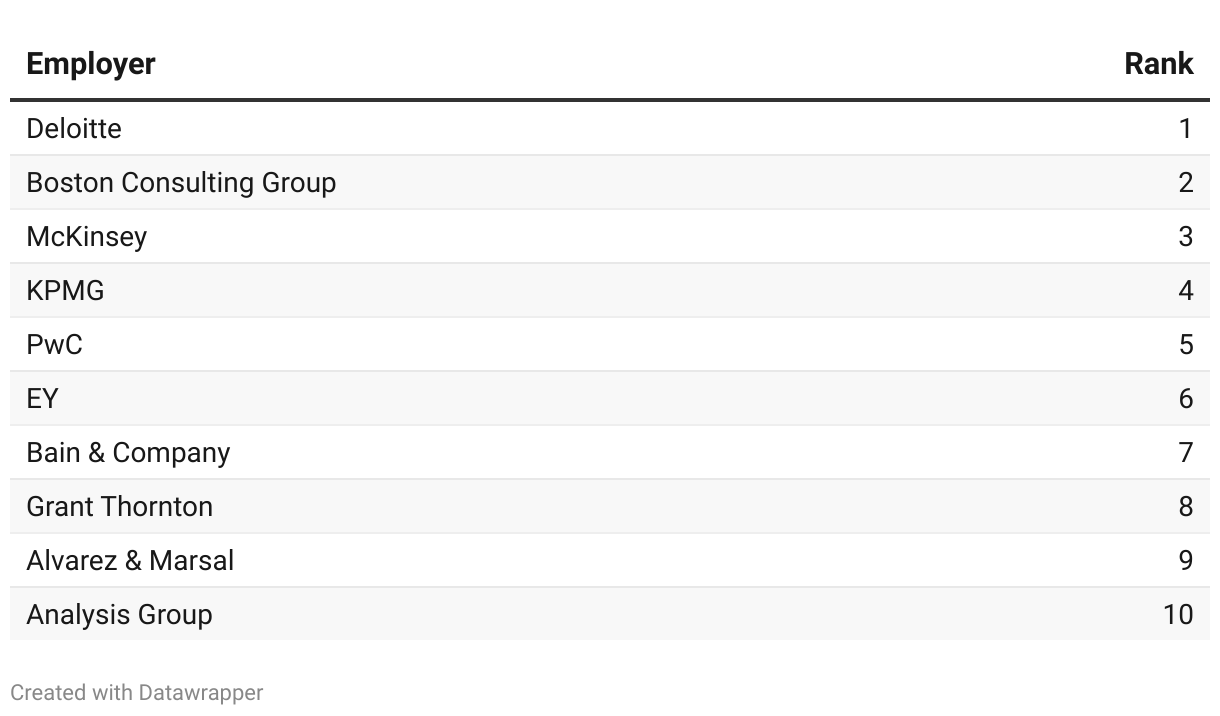This screenshot has height=716, width=1220.
Task: Click on the PwC entry
Action: pos(54,344)
